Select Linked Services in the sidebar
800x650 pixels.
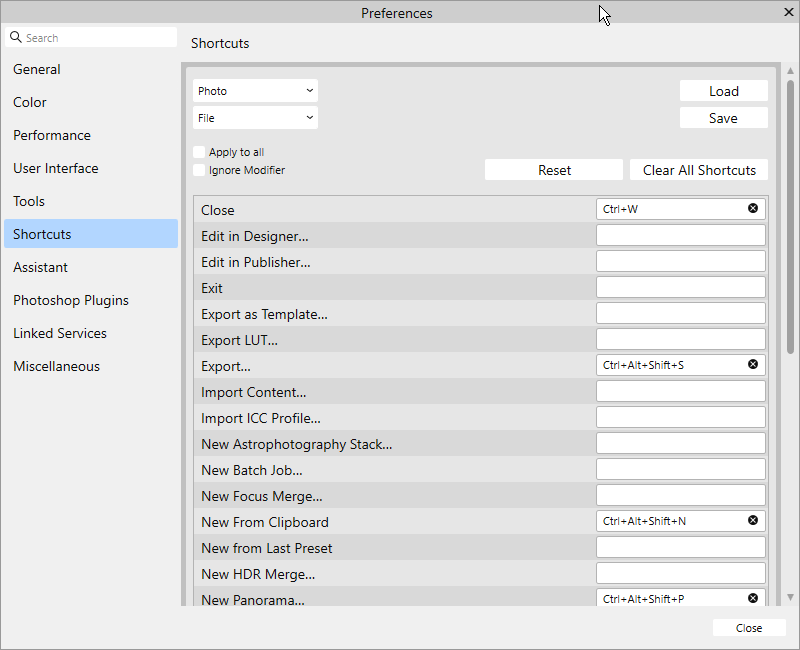pos(59,333)
